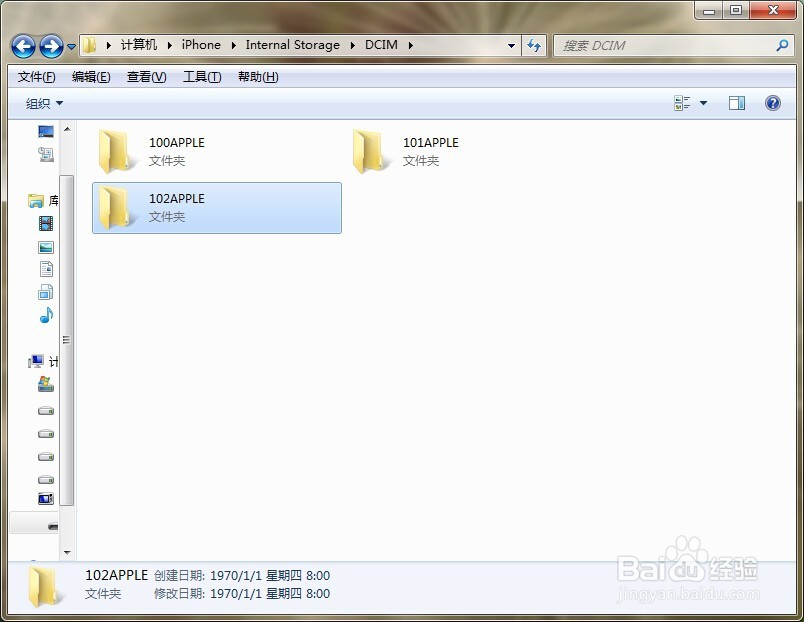This screenshot has height=622, width=804.
Task: Select DCIM in the address breadcrumb
Action: pos(381,45)
